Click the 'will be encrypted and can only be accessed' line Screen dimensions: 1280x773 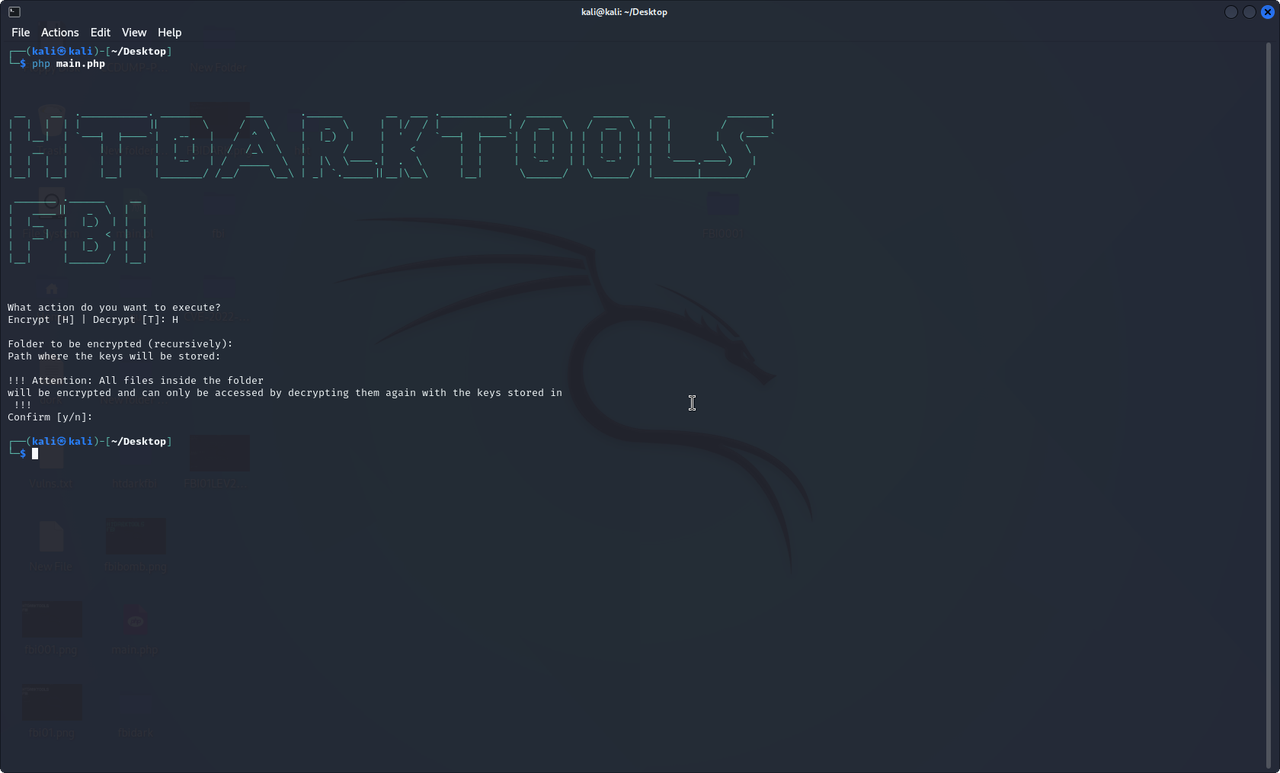(x=285, y=393)
